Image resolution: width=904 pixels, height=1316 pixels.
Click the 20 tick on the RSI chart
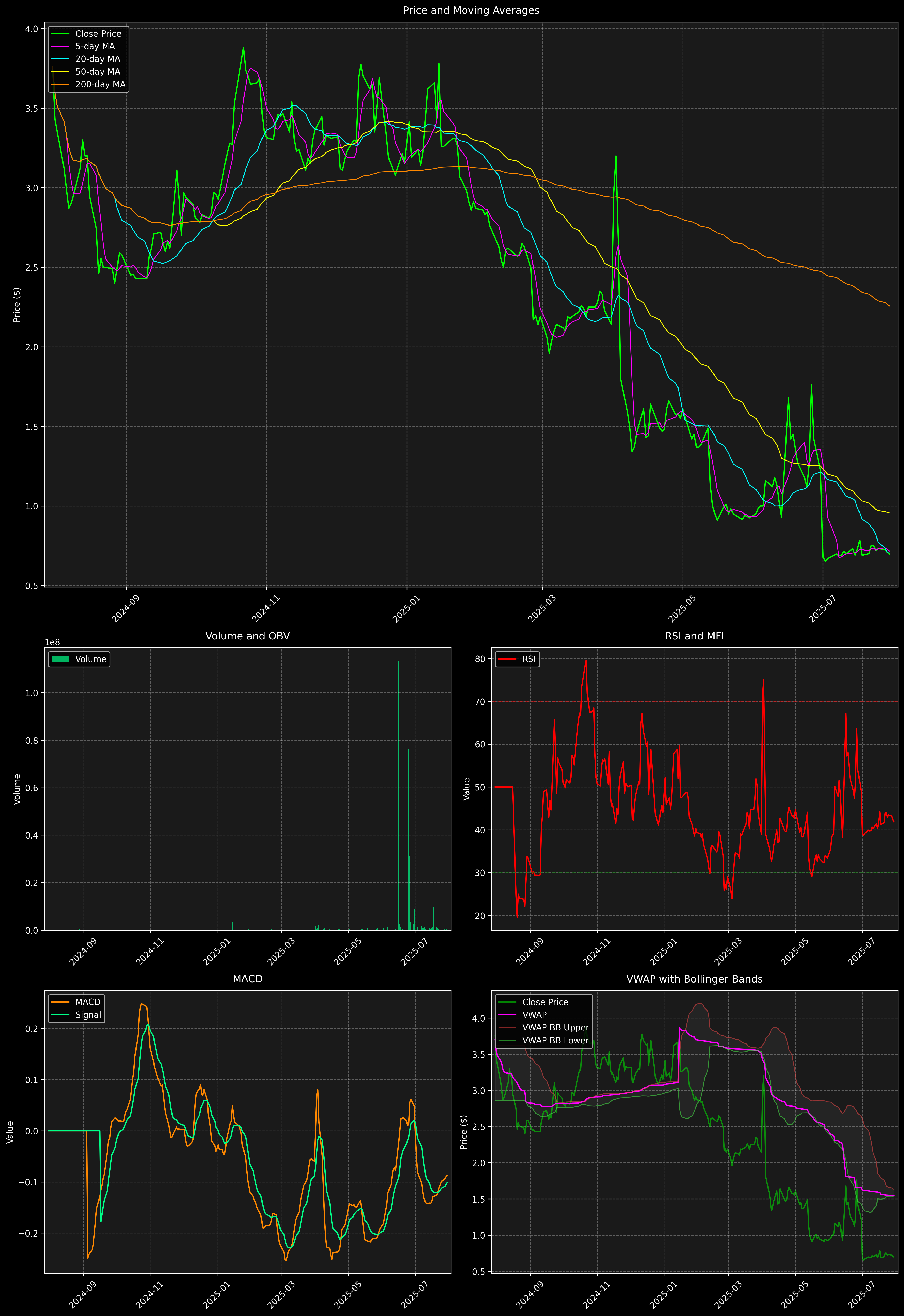pyautogui.click(x=480, y=916)
